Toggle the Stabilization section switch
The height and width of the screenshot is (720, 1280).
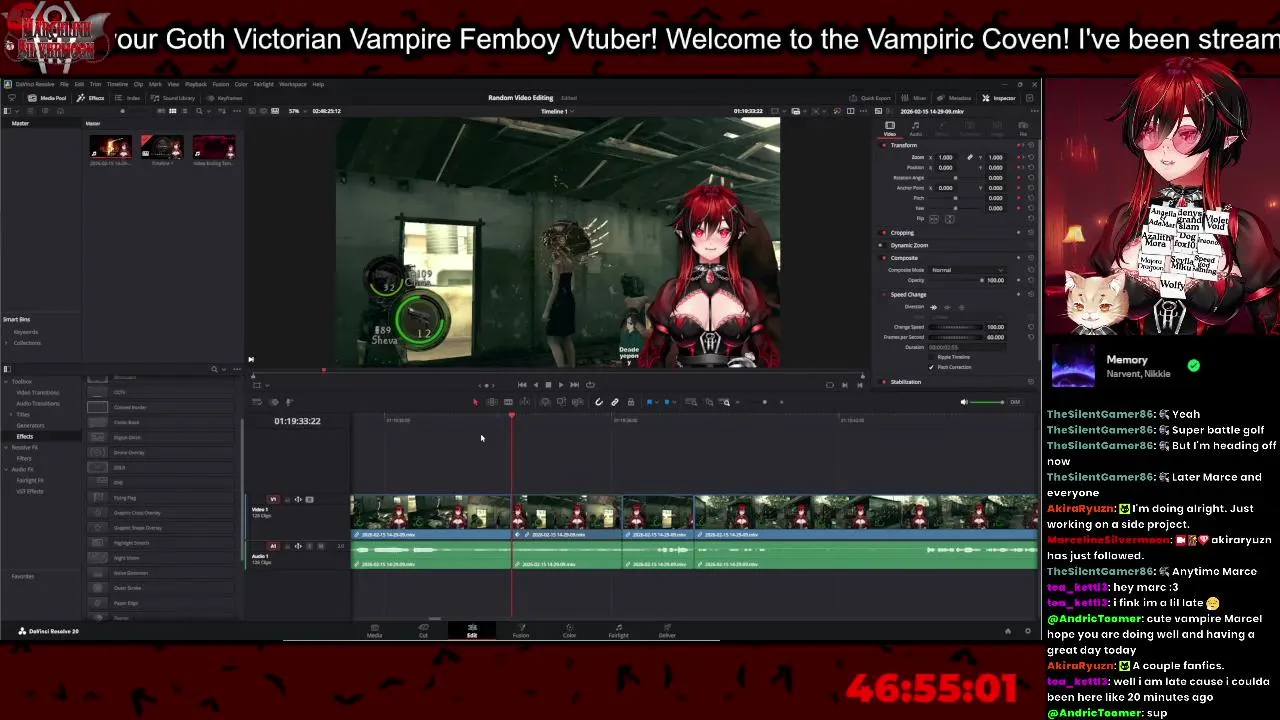point(884,382)
